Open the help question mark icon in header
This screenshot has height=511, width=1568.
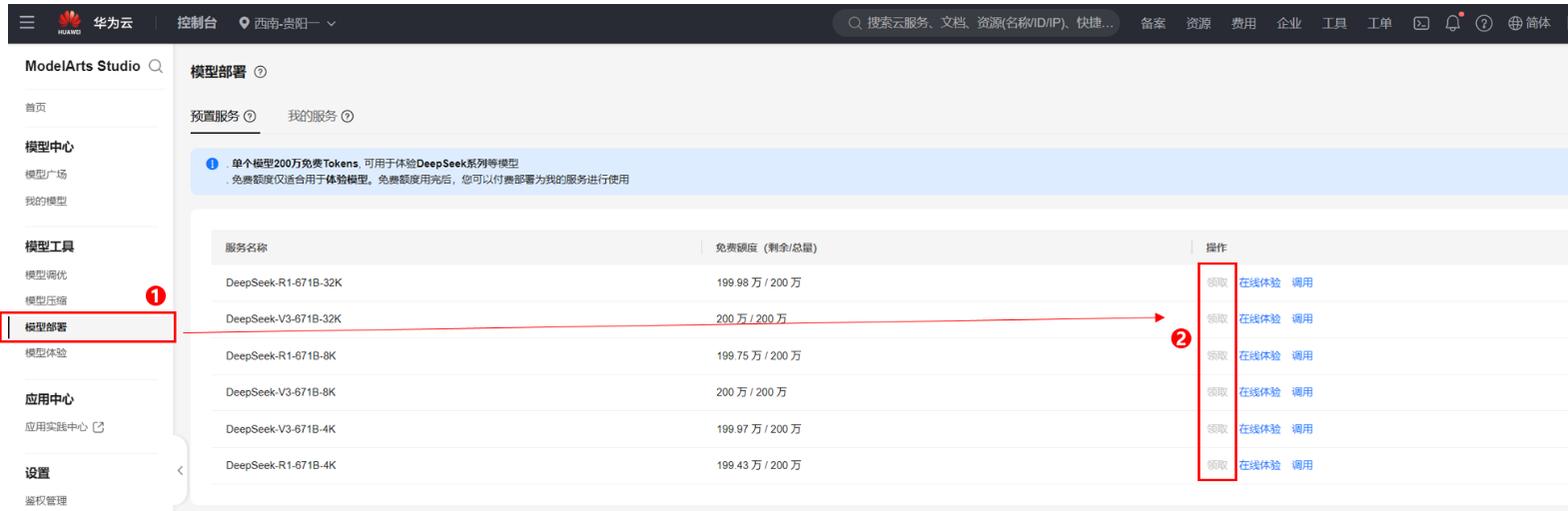(1484, 23)
